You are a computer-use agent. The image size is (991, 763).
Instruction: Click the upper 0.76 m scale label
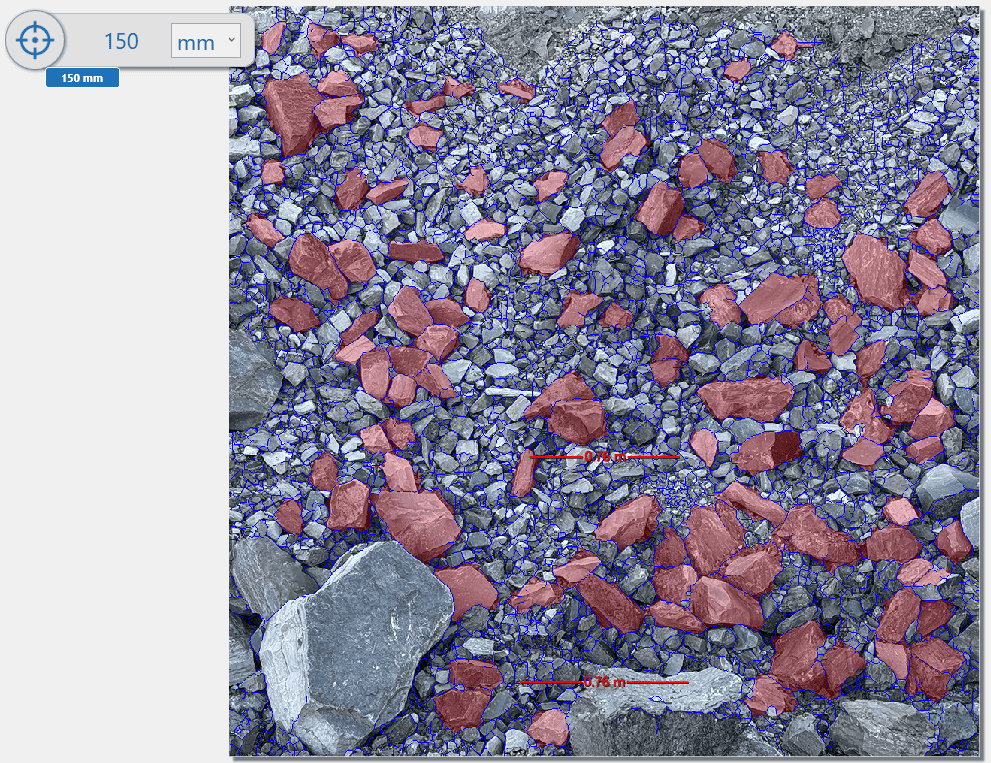[605, 456]
